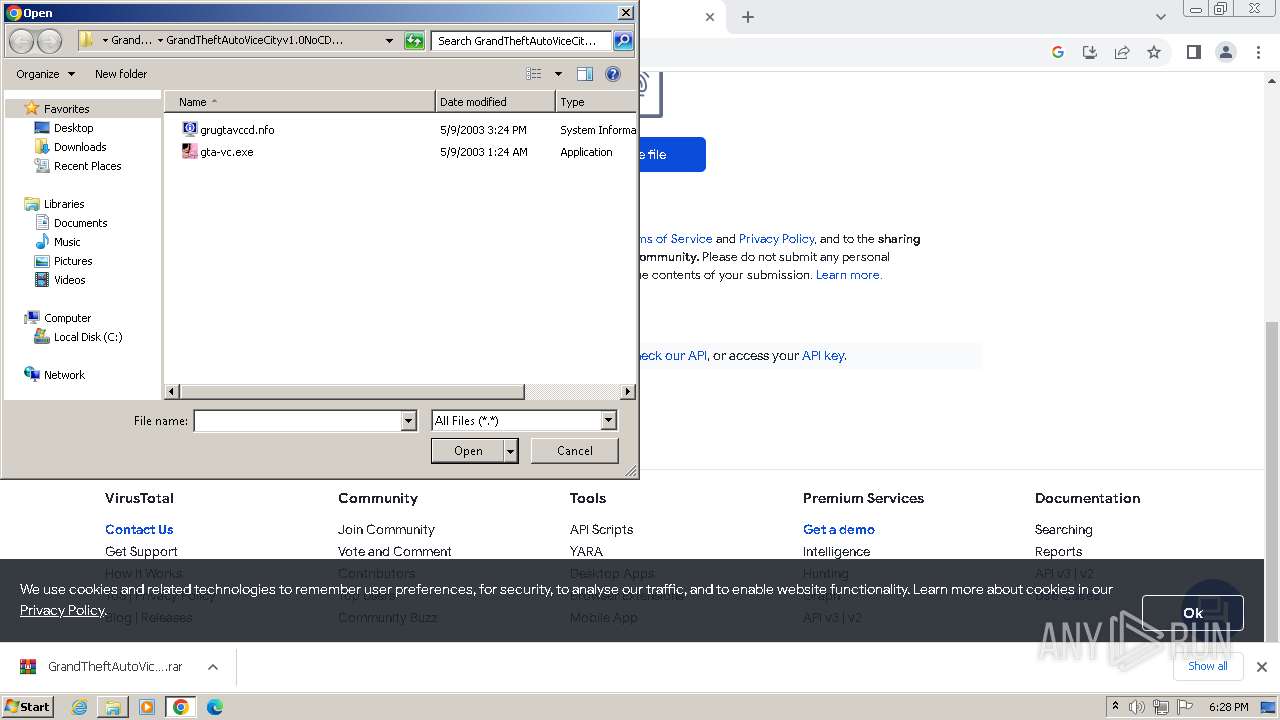Click the Learn more link
Screen dimensions: 1280x720
849,275
